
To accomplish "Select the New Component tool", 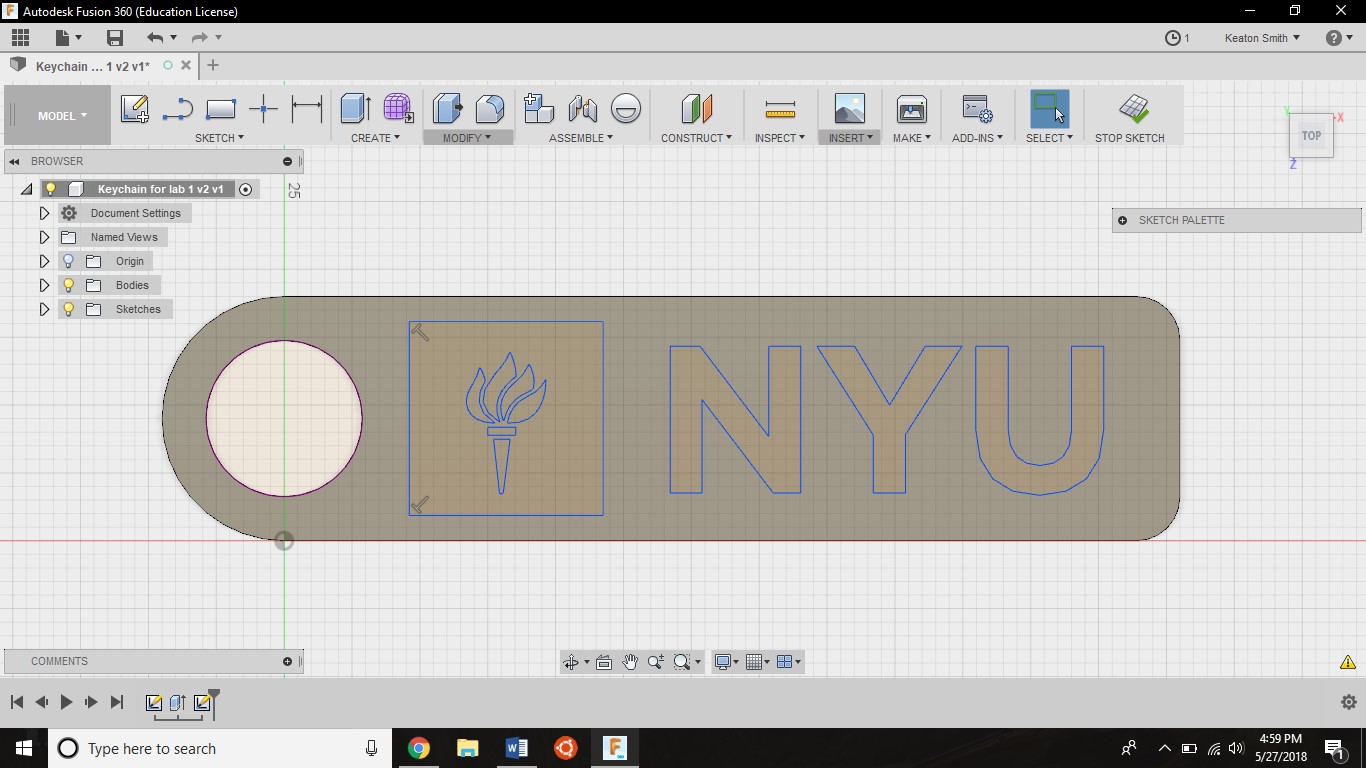I will [x=539, y=109].
